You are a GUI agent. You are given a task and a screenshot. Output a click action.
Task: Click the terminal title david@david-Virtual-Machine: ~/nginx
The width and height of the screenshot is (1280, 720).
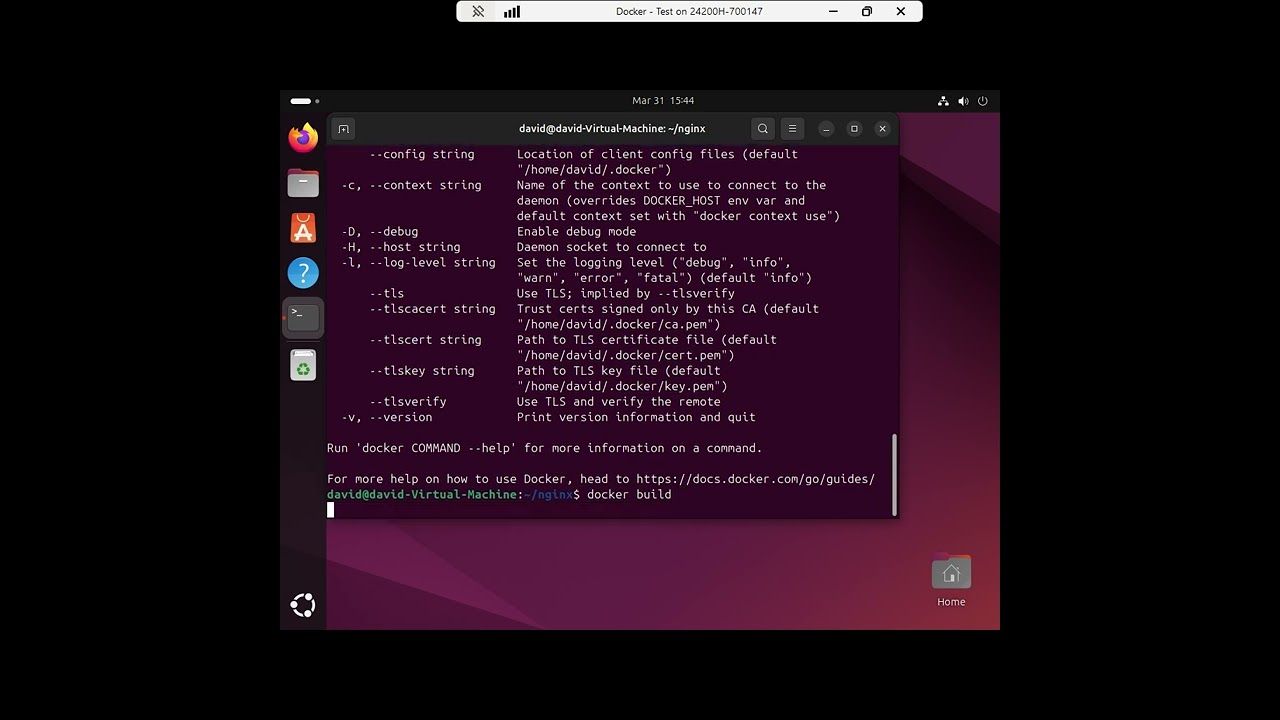point(612,129)
